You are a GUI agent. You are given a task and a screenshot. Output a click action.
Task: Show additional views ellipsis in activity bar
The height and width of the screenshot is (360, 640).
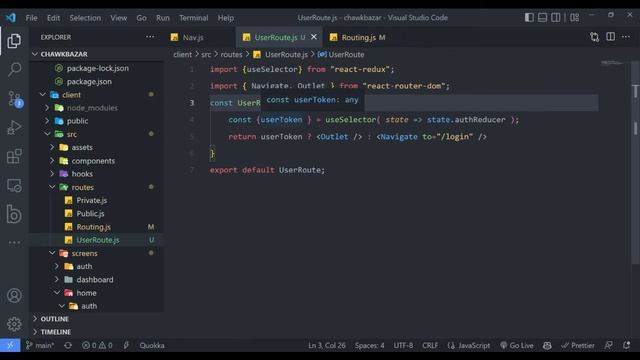click(14, 242)
